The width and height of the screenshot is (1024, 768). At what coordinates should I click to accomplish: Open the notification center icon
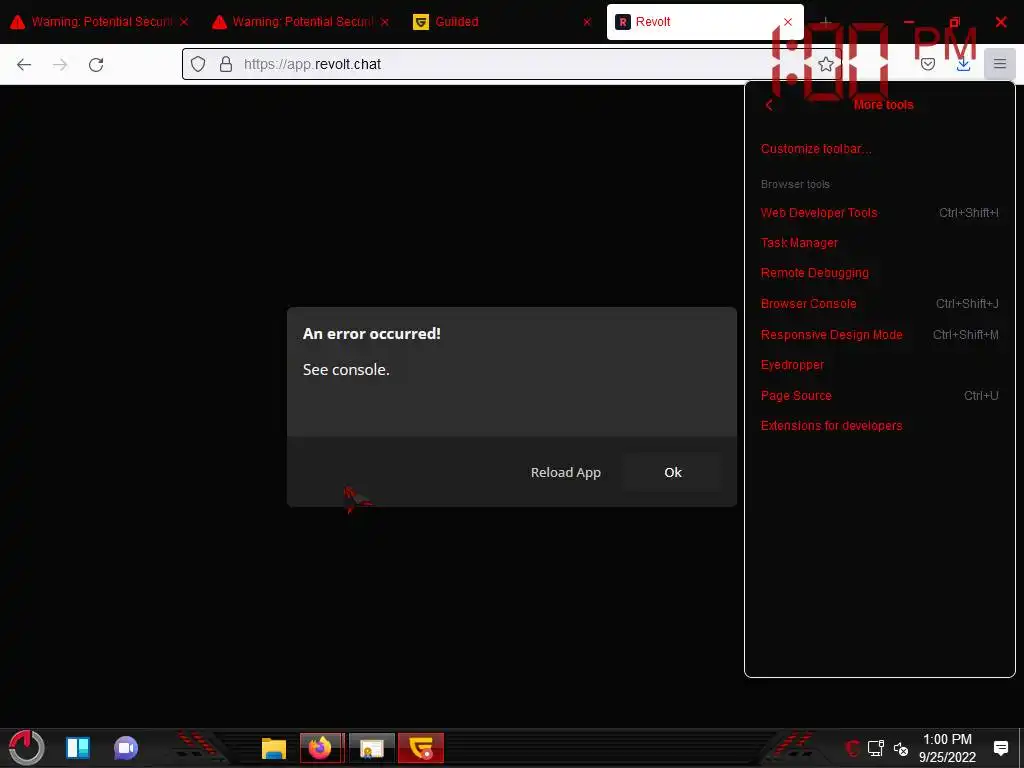tap(1000, 748)
